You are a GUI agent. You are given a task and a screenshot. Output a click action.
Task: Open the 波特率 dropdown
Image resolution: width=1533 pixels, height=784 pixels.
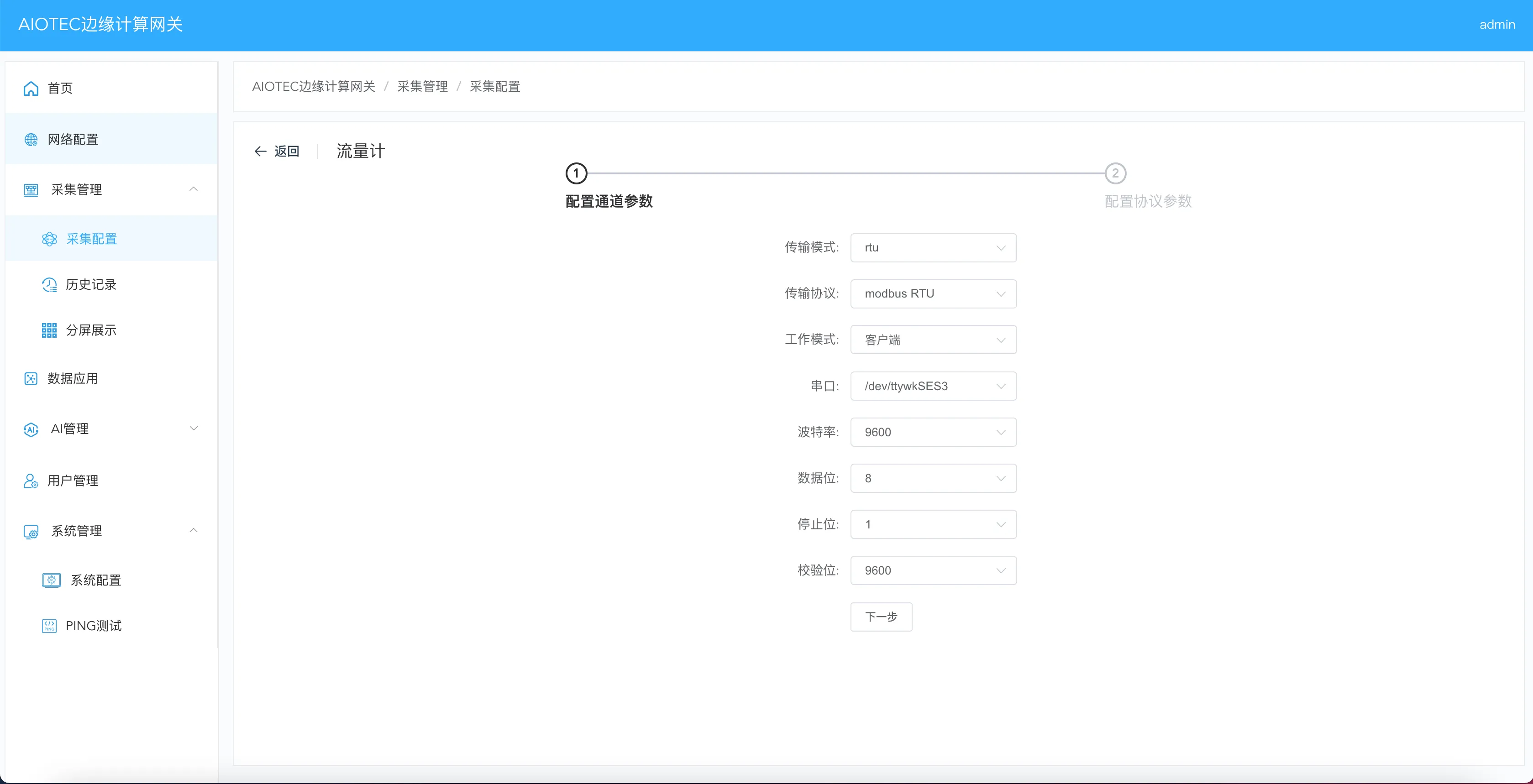pos(933,433)
